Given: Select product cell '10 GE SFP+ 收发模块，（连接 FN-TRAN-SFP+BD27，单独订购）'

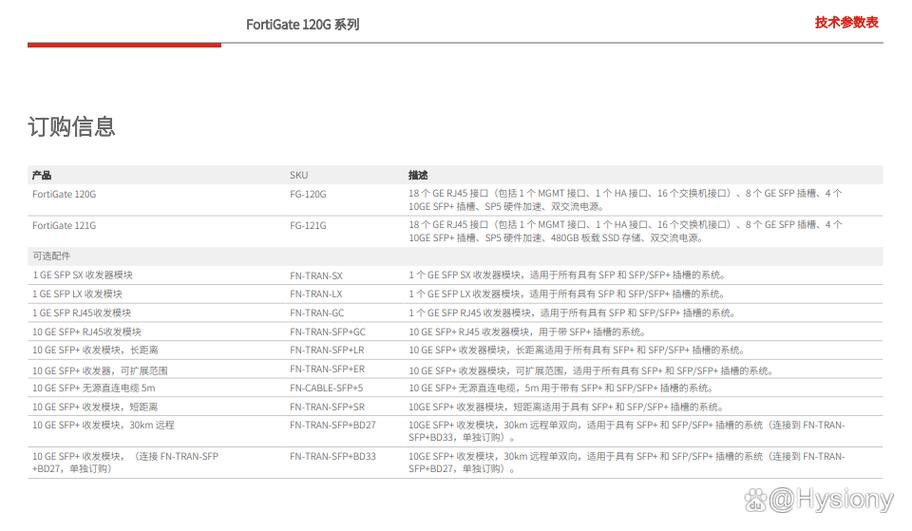Looking at the screenshot, I should point(125,462).
